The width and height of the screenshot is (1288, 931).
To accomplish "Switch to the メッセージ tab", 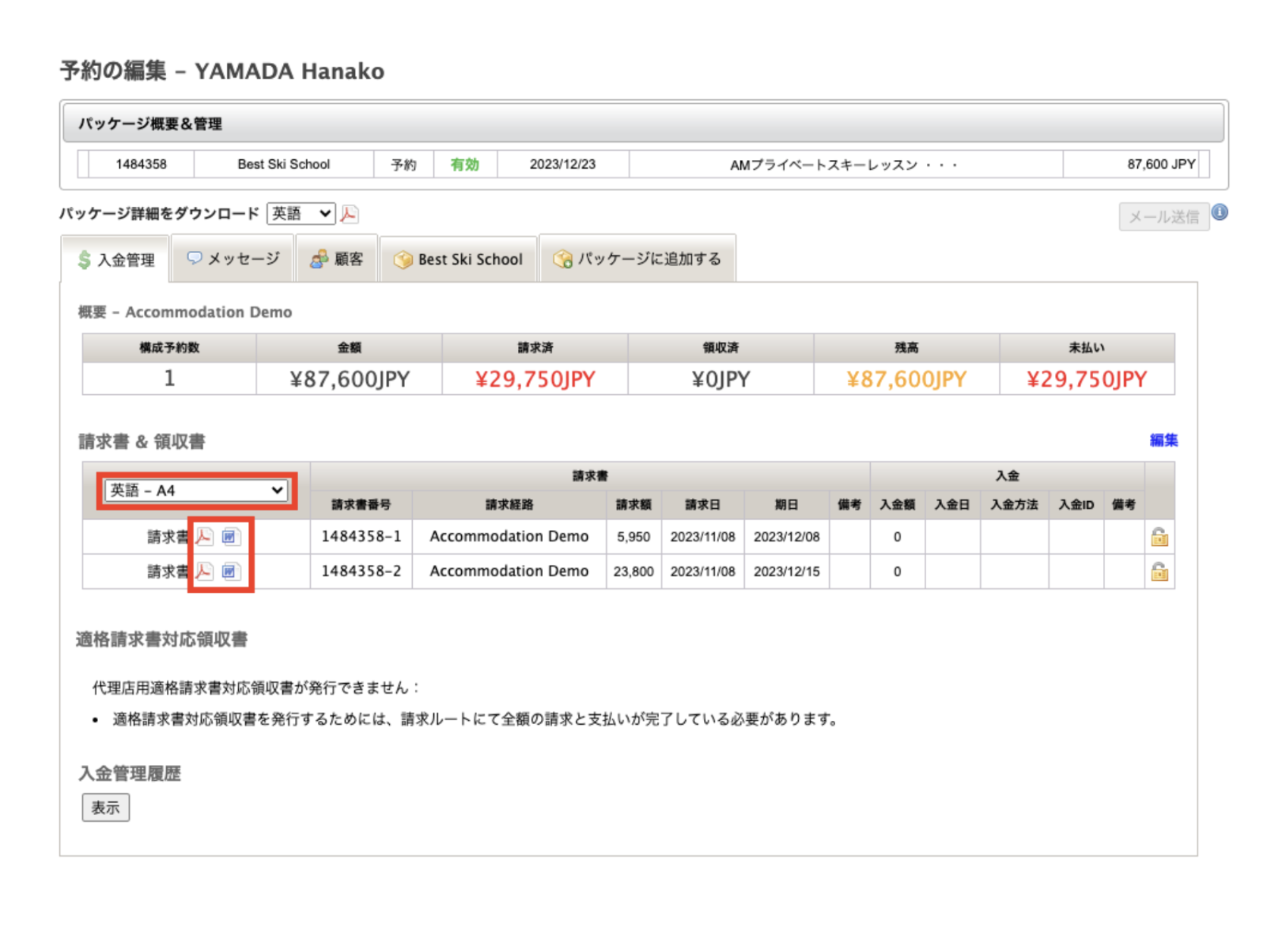I will (233, 259).
